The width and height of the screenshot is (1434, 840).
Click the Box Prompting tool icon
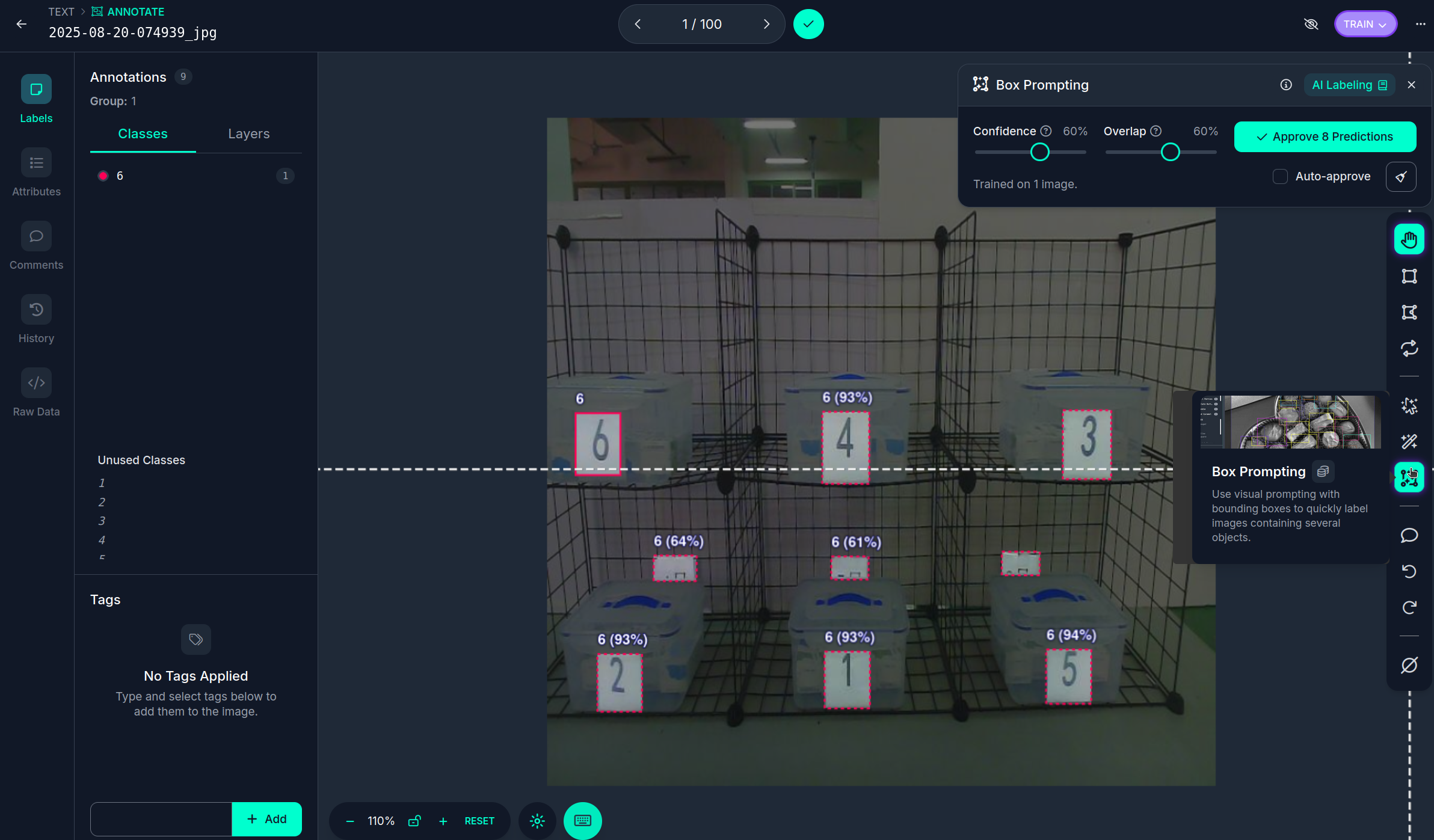pos(1409,477)
